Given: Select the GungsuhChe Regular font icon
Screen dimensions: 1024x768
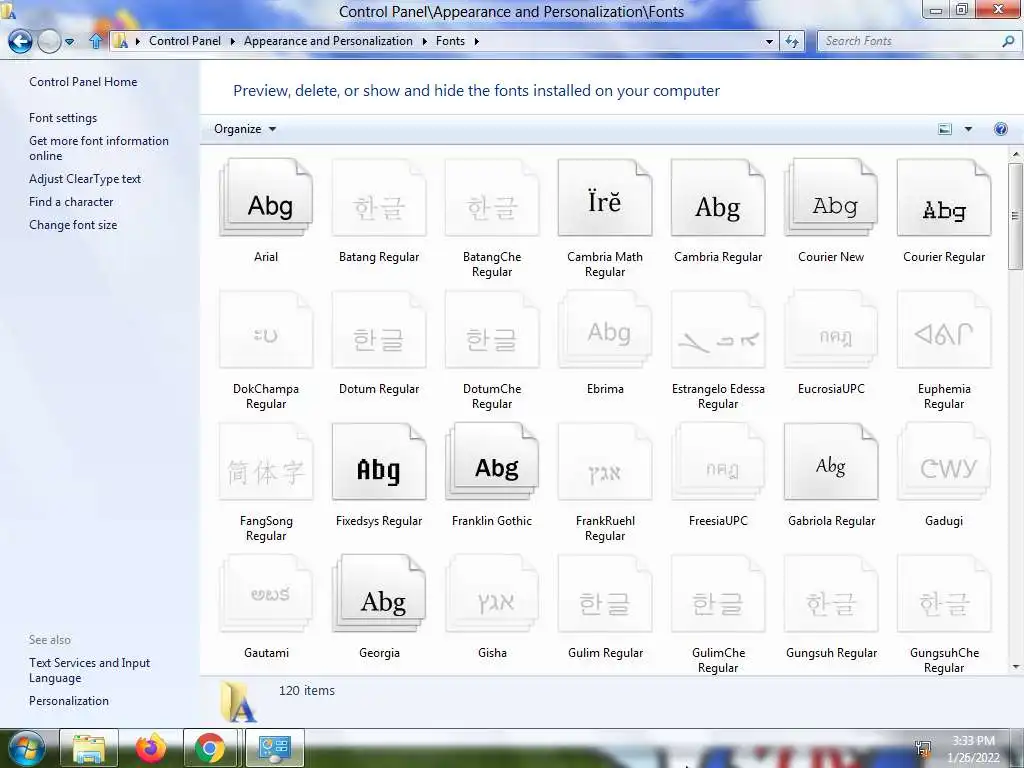Looking at the screenshot, I should 944,594.
